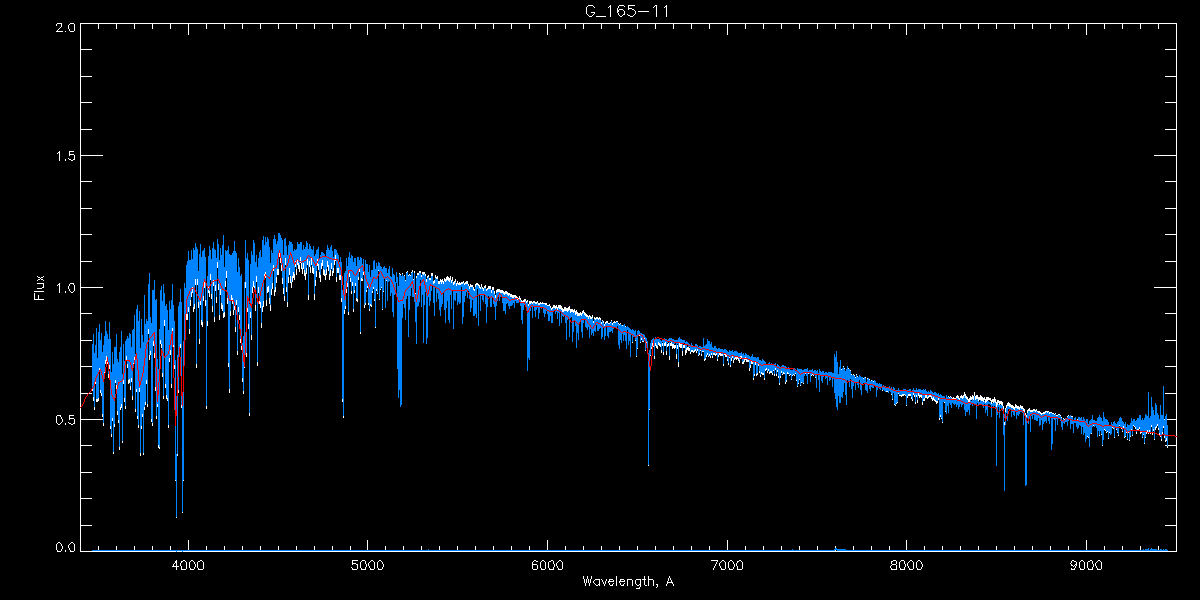The width and height of the screenshot is (1200, 600).
Task: Click the 1.5 y-axis tick label
Action: pyautogui.click(x=65, y=157)
